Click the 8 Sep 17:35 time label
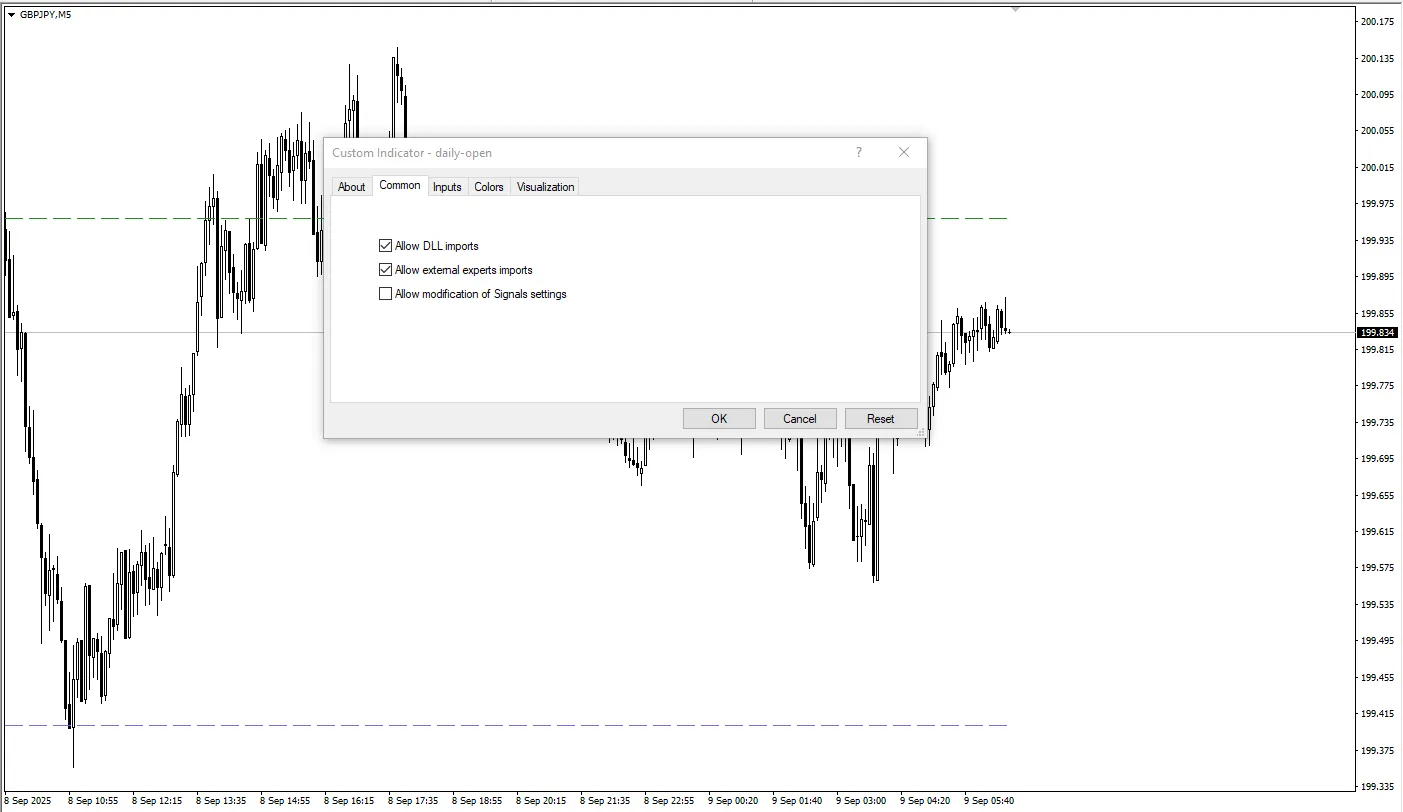1403x812 pixels. point(413,801)
